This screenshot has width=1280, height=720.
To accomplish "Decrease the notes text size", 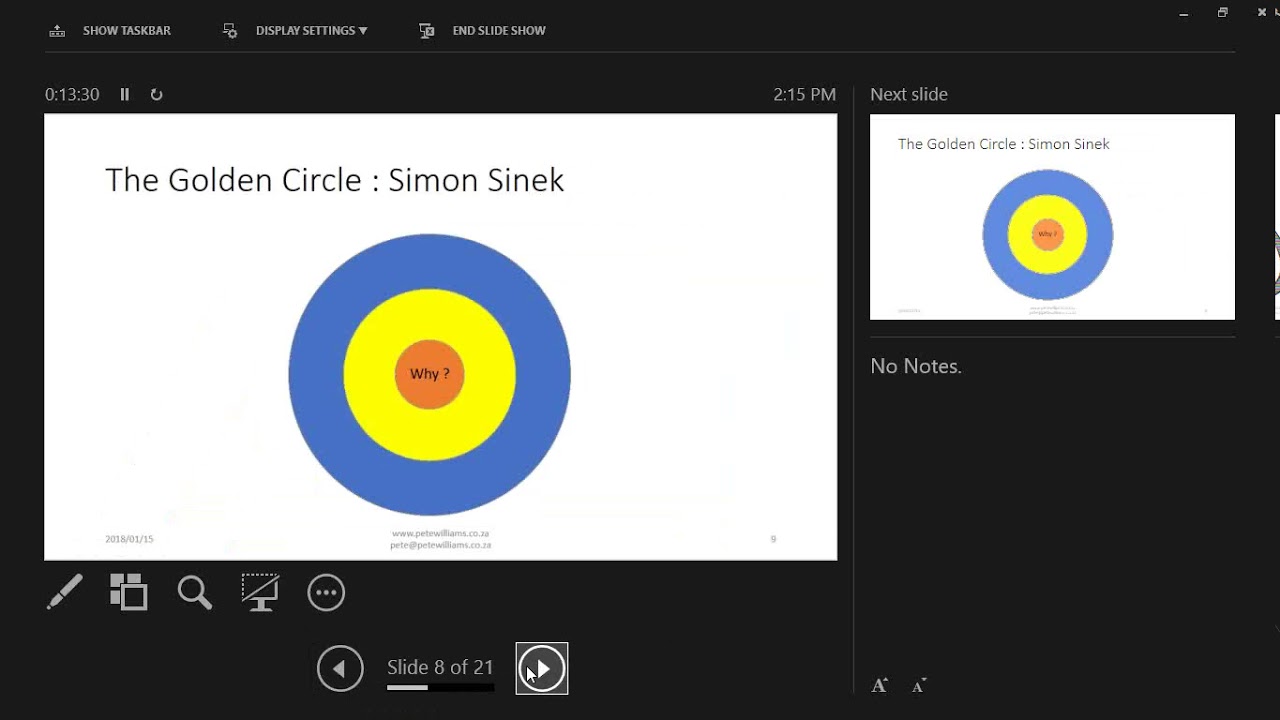I will 919,685.
